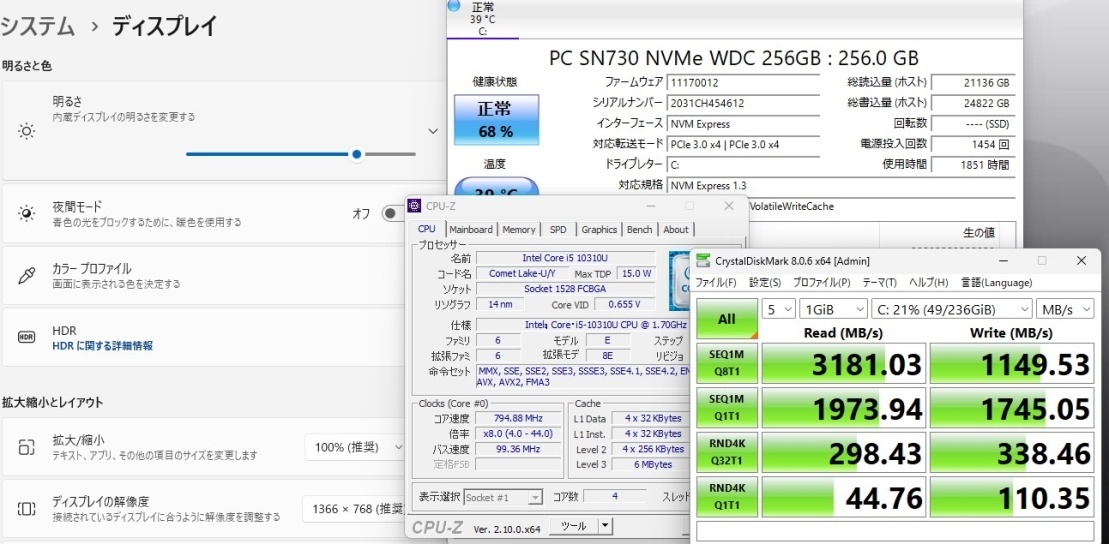Run the SEQ1M Q8T1 test button
The width and height of the screenshot is (1109, 544).
(726, 363)
